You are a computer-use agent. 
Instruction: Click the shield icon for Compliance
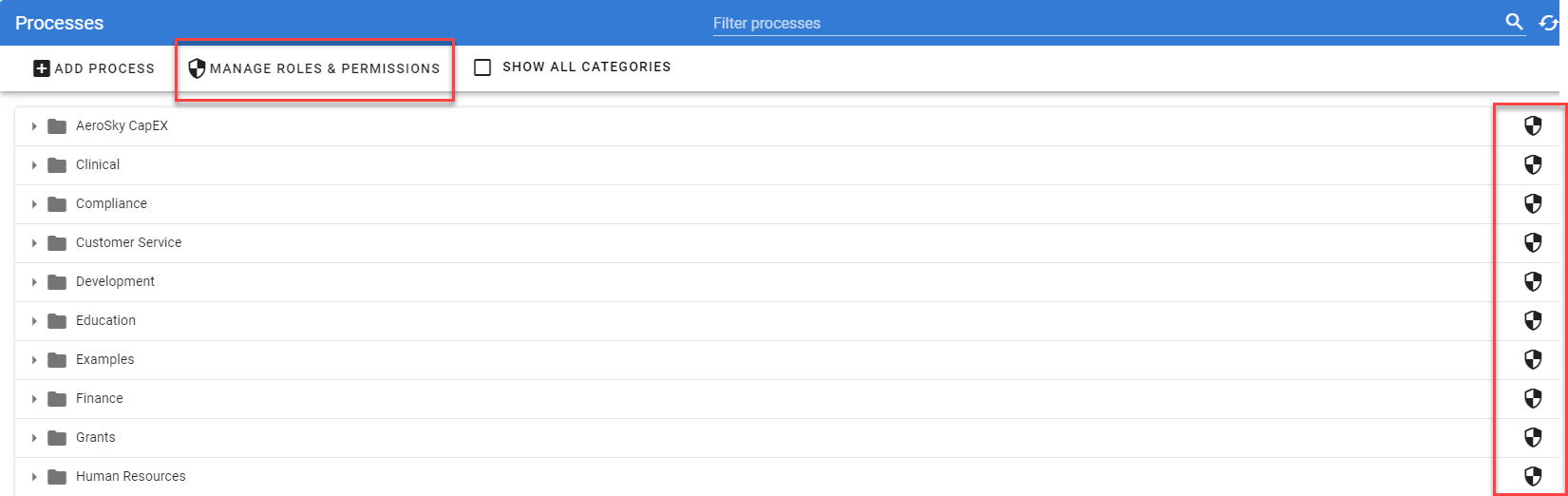click(1533, 204)
